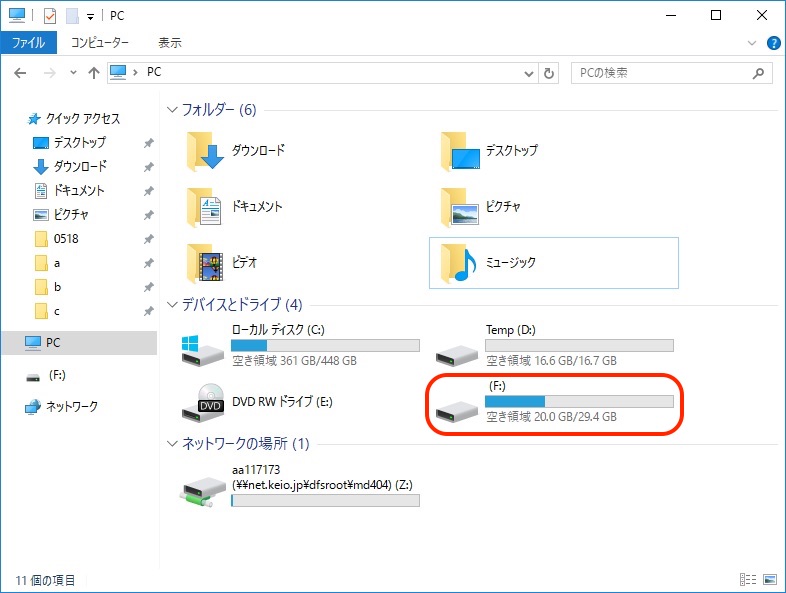
Task: Switch to details view in the status bar
Action: pos(748,580)
